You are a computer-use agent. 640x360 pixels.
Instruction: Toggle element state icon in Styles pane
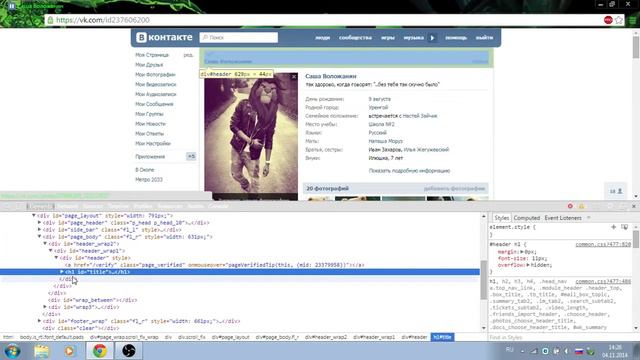click(624, 227)
